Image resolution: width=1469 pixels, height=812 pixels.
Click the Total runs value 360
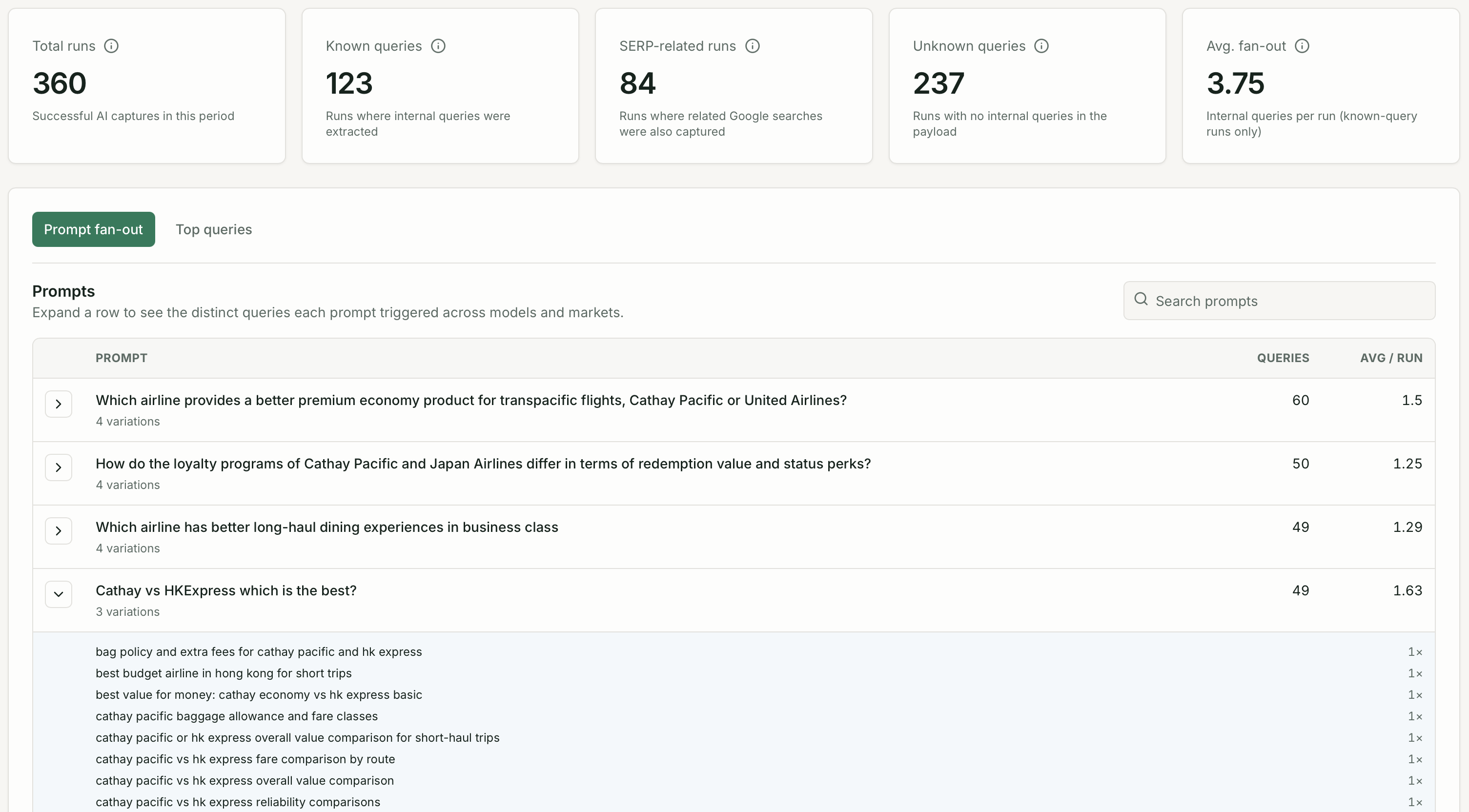(x=60, y=83)
